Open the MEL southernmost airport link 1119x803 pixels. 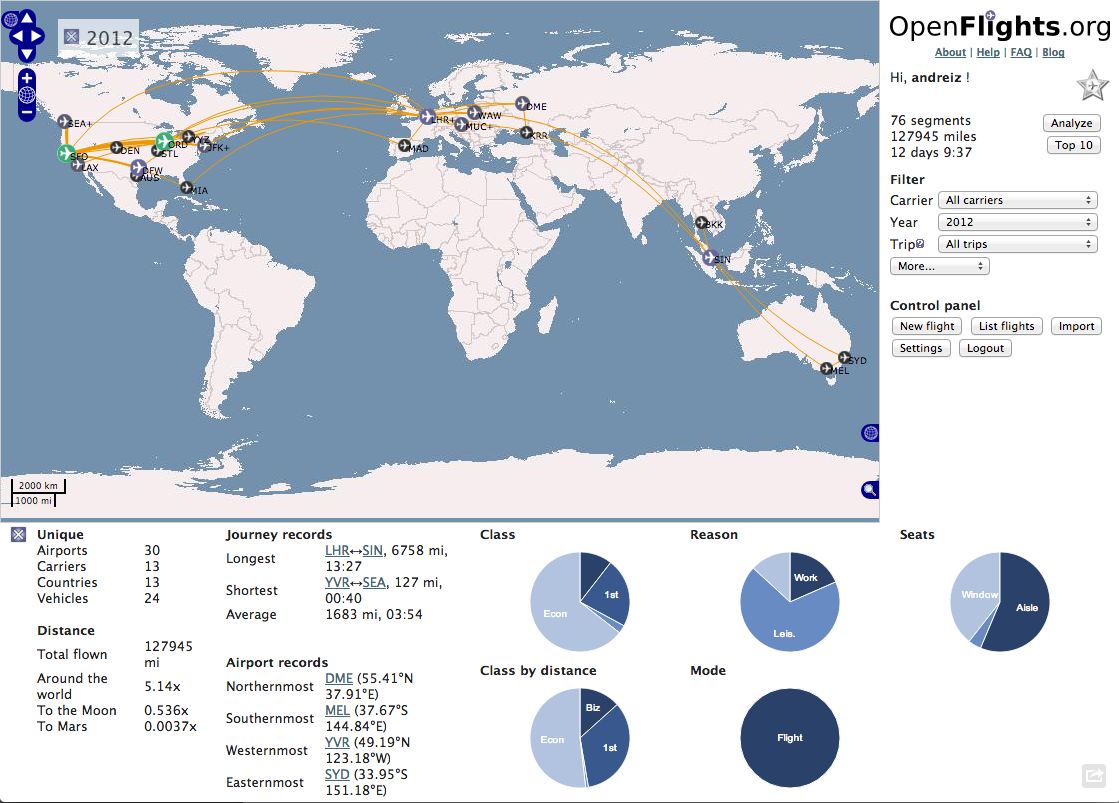337,710
